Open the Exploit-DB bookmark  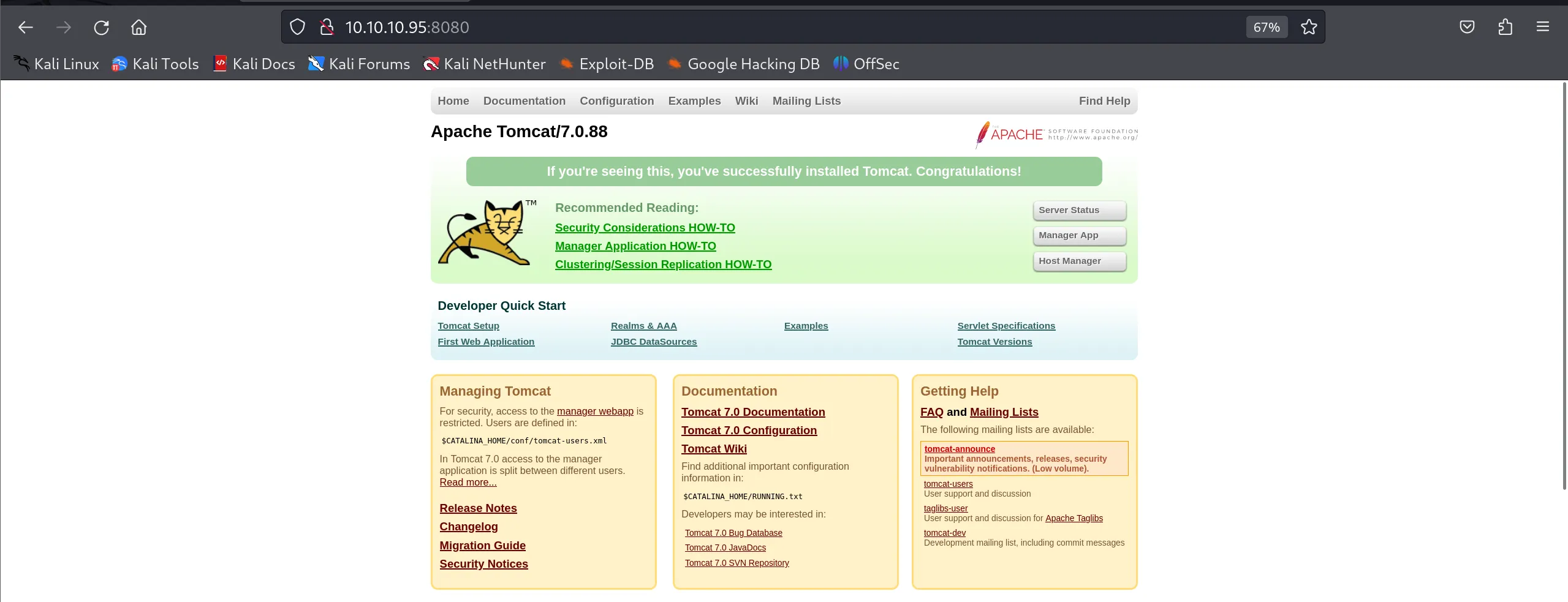607,64
